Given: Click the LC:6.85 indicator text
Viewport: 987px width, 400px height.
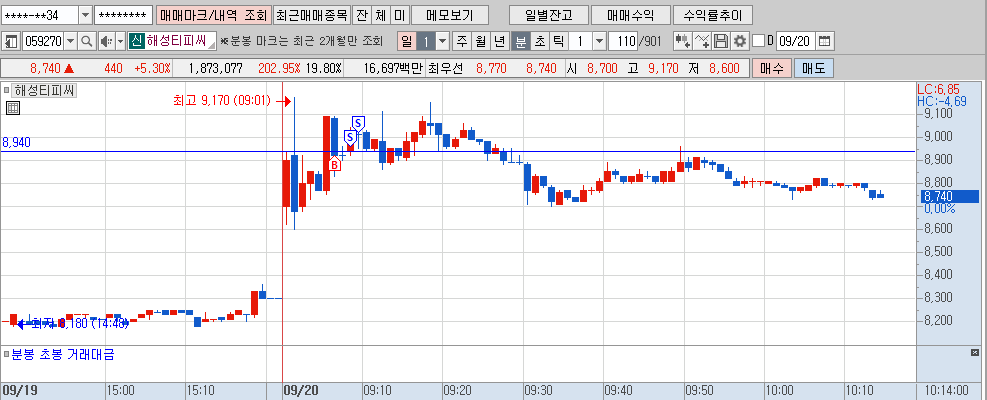Looking at the screenshot, I should [x=938, y=90].
